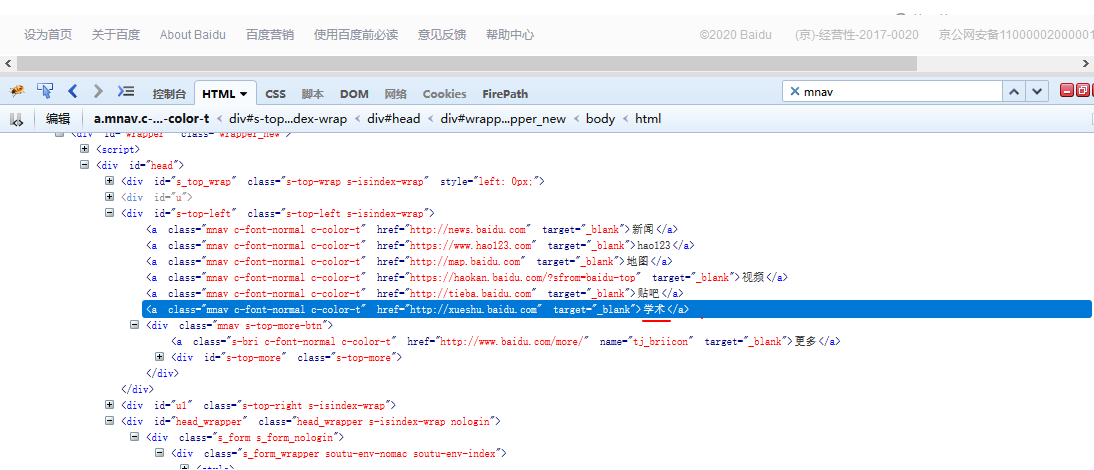
Task: Open the 使用百度前必读 link
Action: pos(356,35)
